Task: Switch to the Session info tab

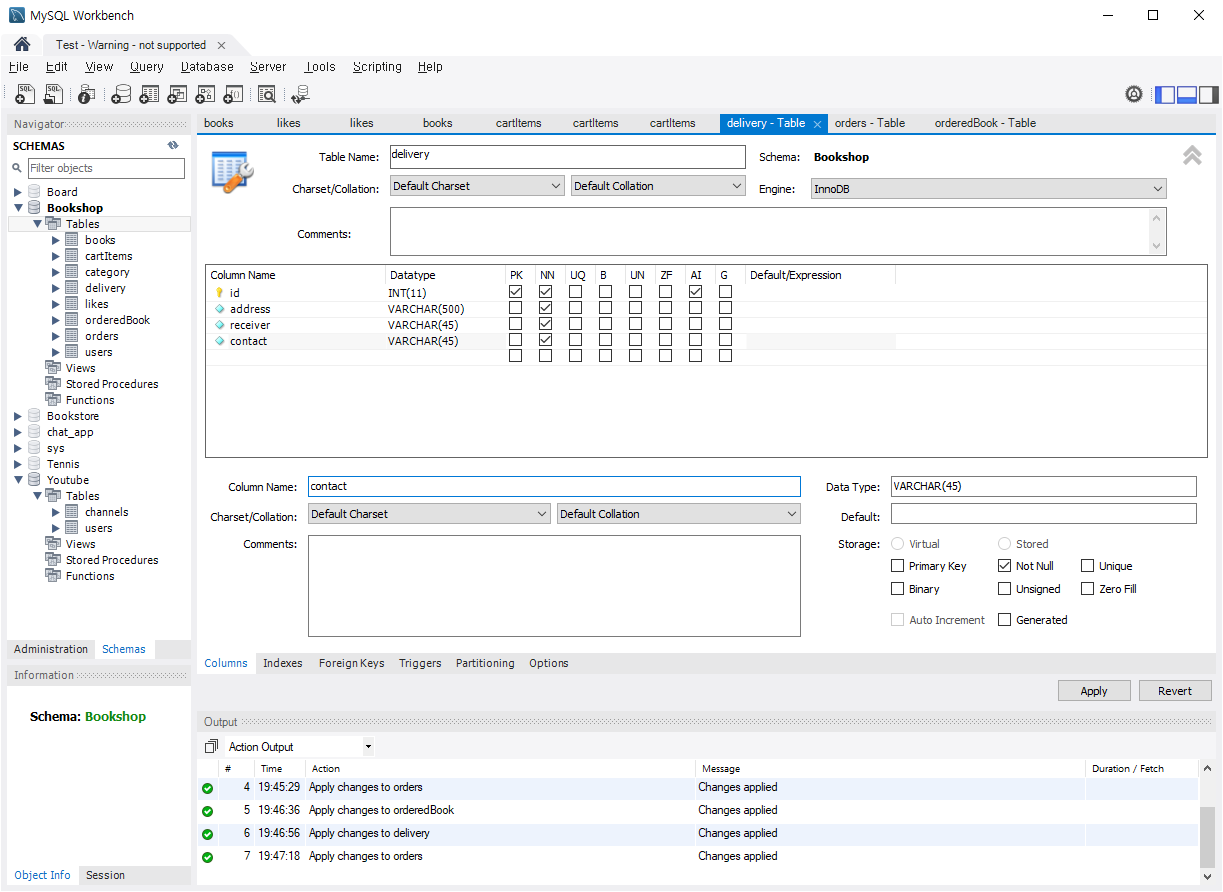Action: coord(105,875)
